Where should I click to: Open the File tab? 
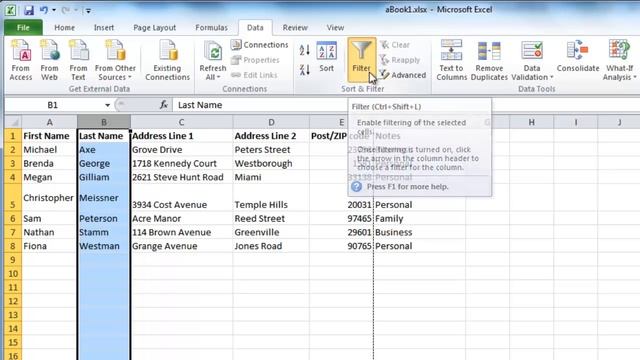(x=23, y=28)
